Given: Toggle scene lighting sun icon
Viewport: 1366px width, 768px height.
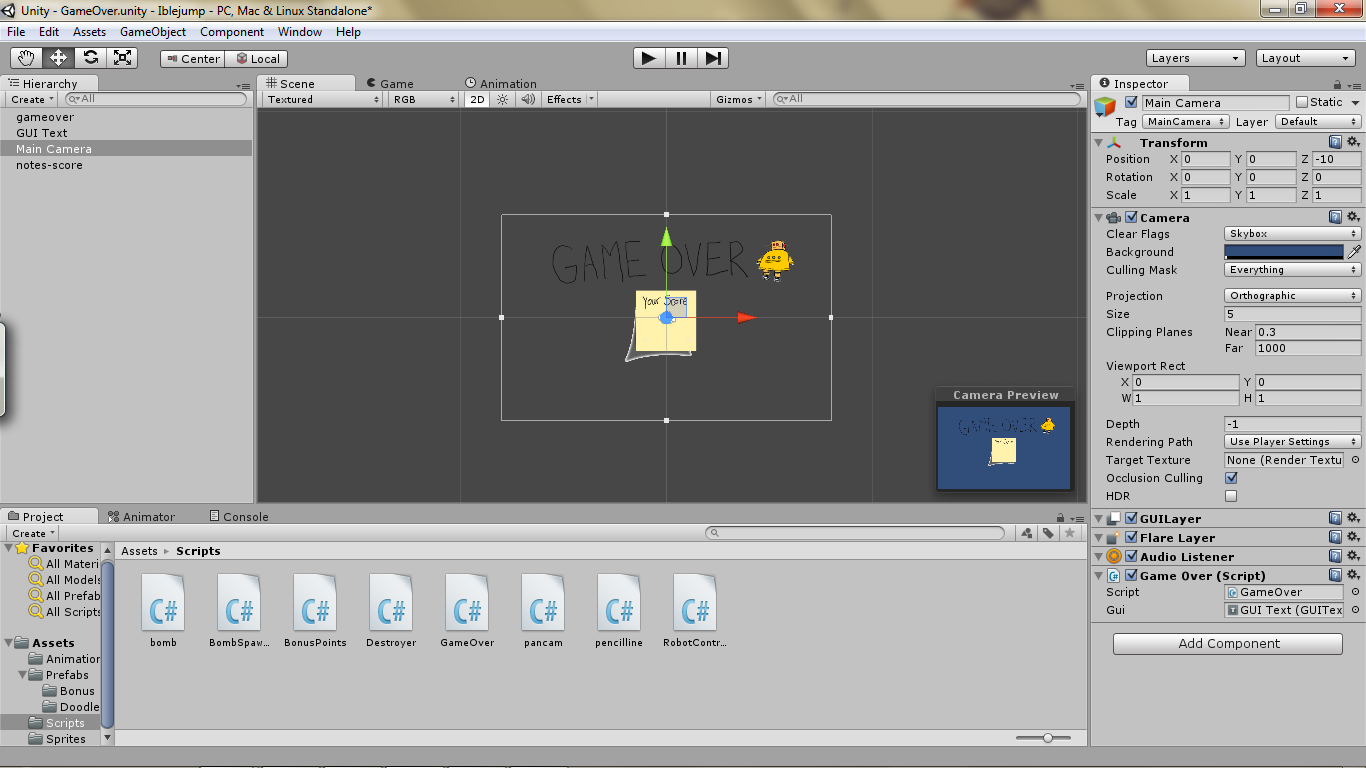Looking at the screenshot, I should click(x=503, y=99).
